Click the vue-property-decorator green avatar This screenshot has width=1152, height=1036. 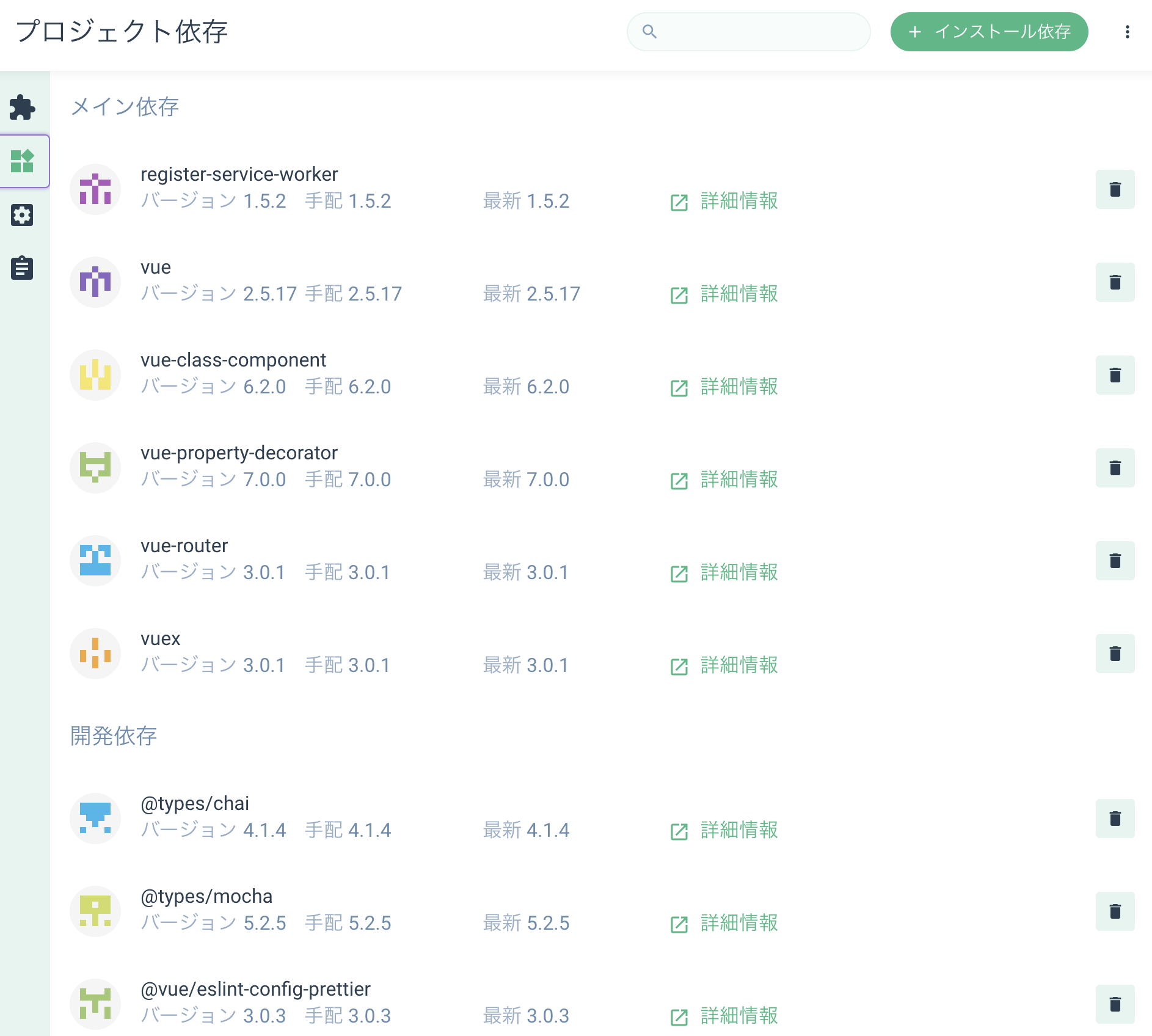coord(95,468)
